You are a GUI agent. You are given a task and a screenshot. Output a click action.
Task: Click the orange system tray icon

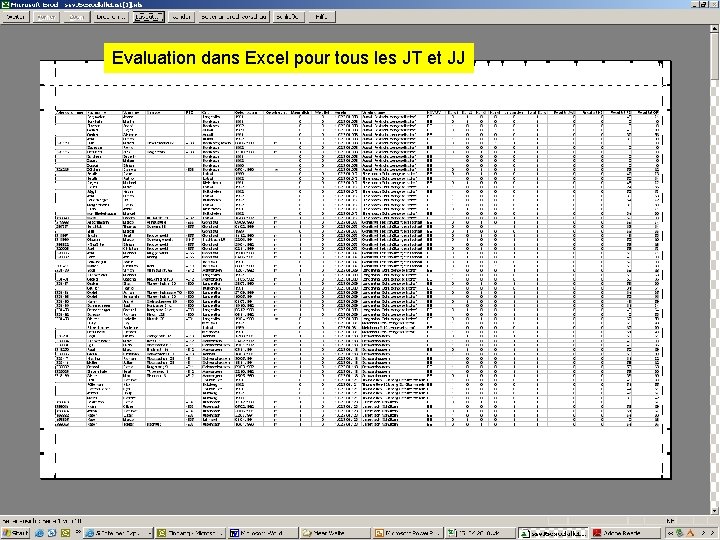(x=689, y=533)
